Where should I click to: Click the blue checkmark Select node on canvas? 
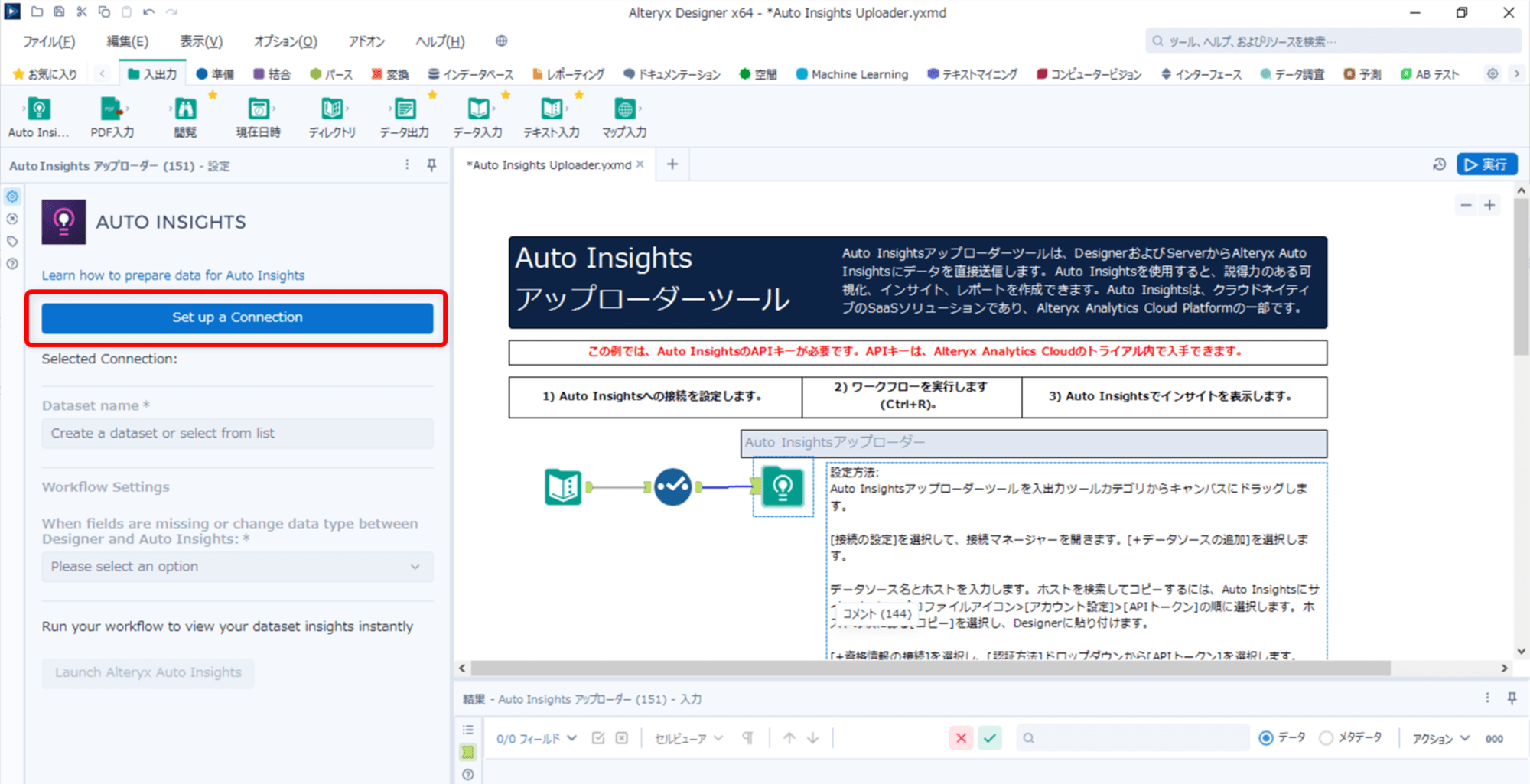(673, 486)
